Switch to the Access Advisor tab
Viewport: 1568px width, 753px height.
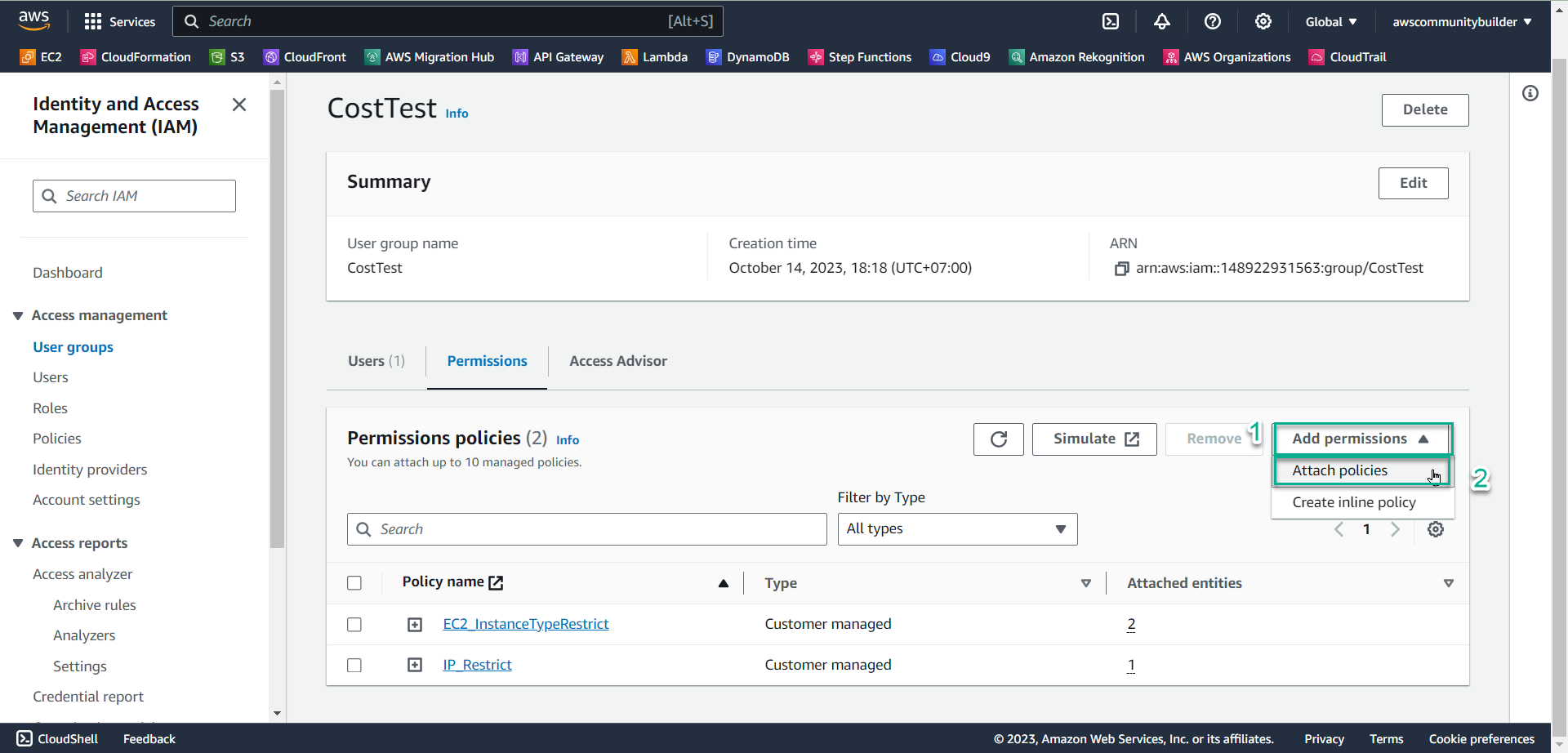pos(618,361)
